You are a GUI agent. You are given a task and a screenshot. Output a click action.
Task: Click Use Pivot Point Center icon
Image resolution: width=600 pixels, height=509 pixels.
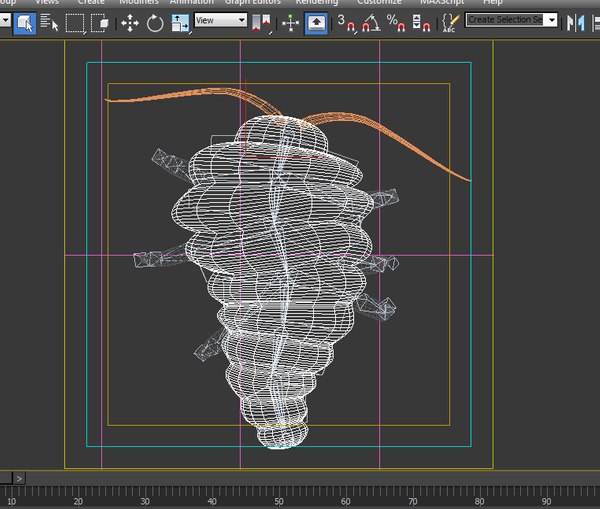point(262,23)
